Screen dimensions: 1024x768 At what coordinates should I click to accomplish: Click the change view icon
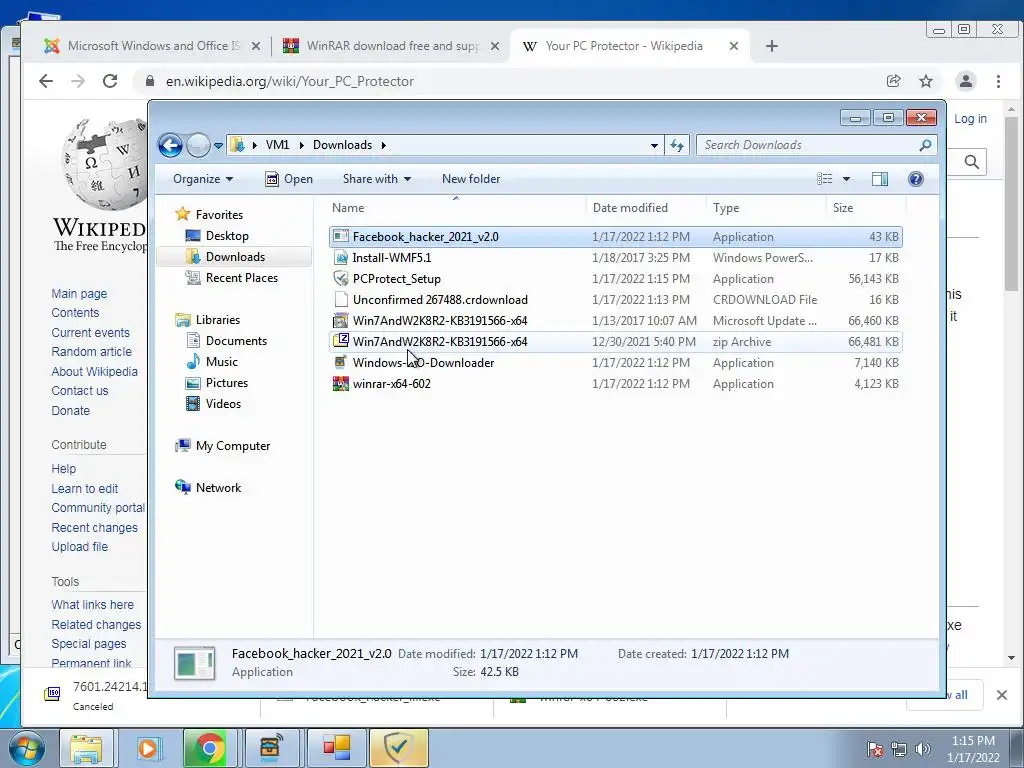point(825,179)
